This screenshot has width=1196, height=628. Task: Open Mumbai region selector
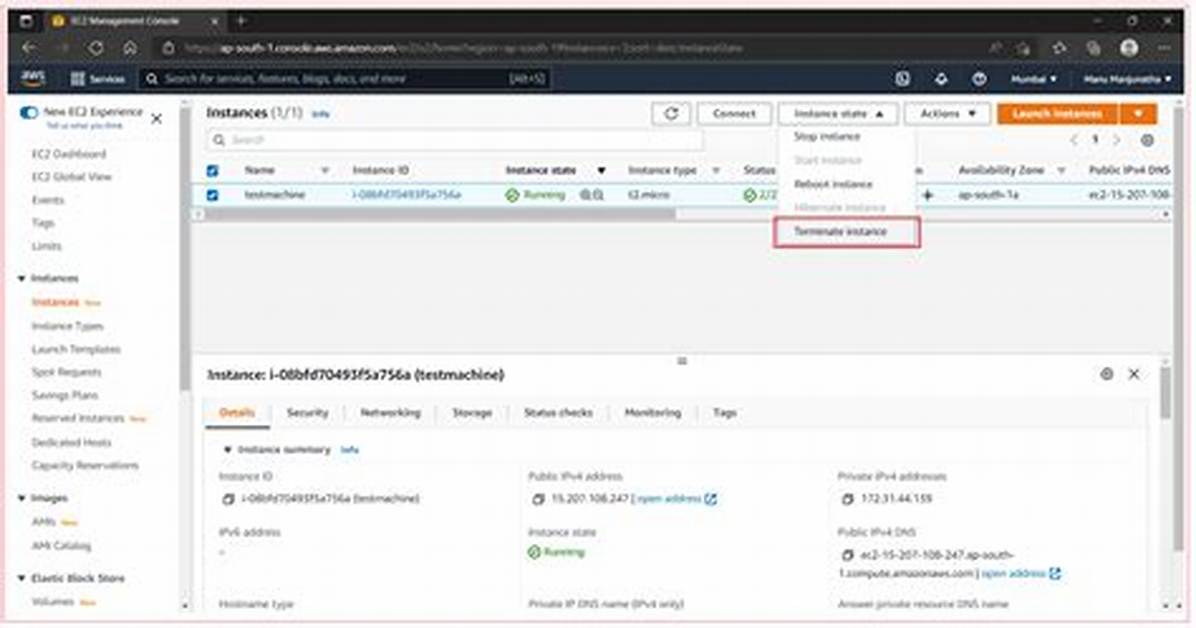click(x=1034, y=79)
